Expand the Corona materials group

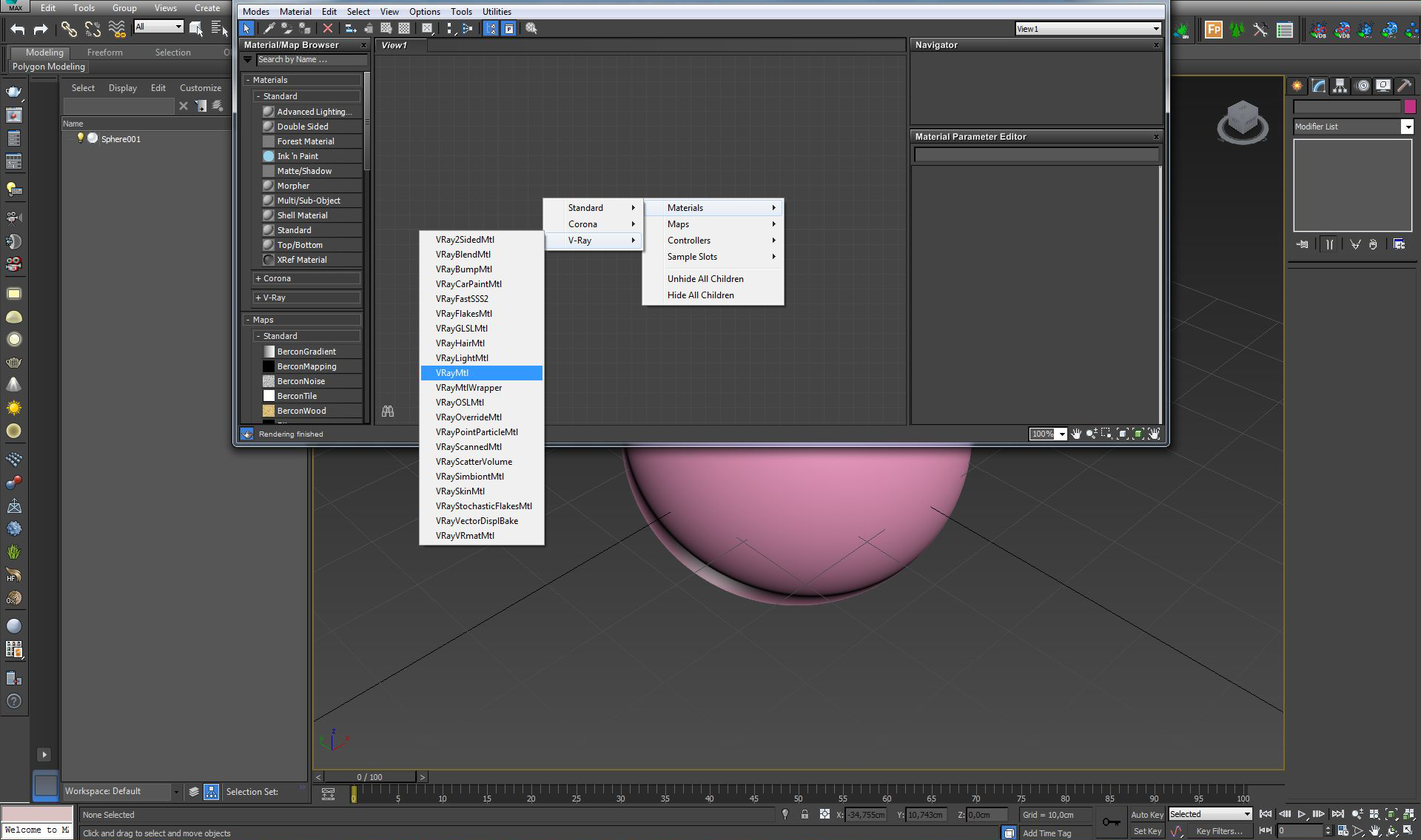306,278
